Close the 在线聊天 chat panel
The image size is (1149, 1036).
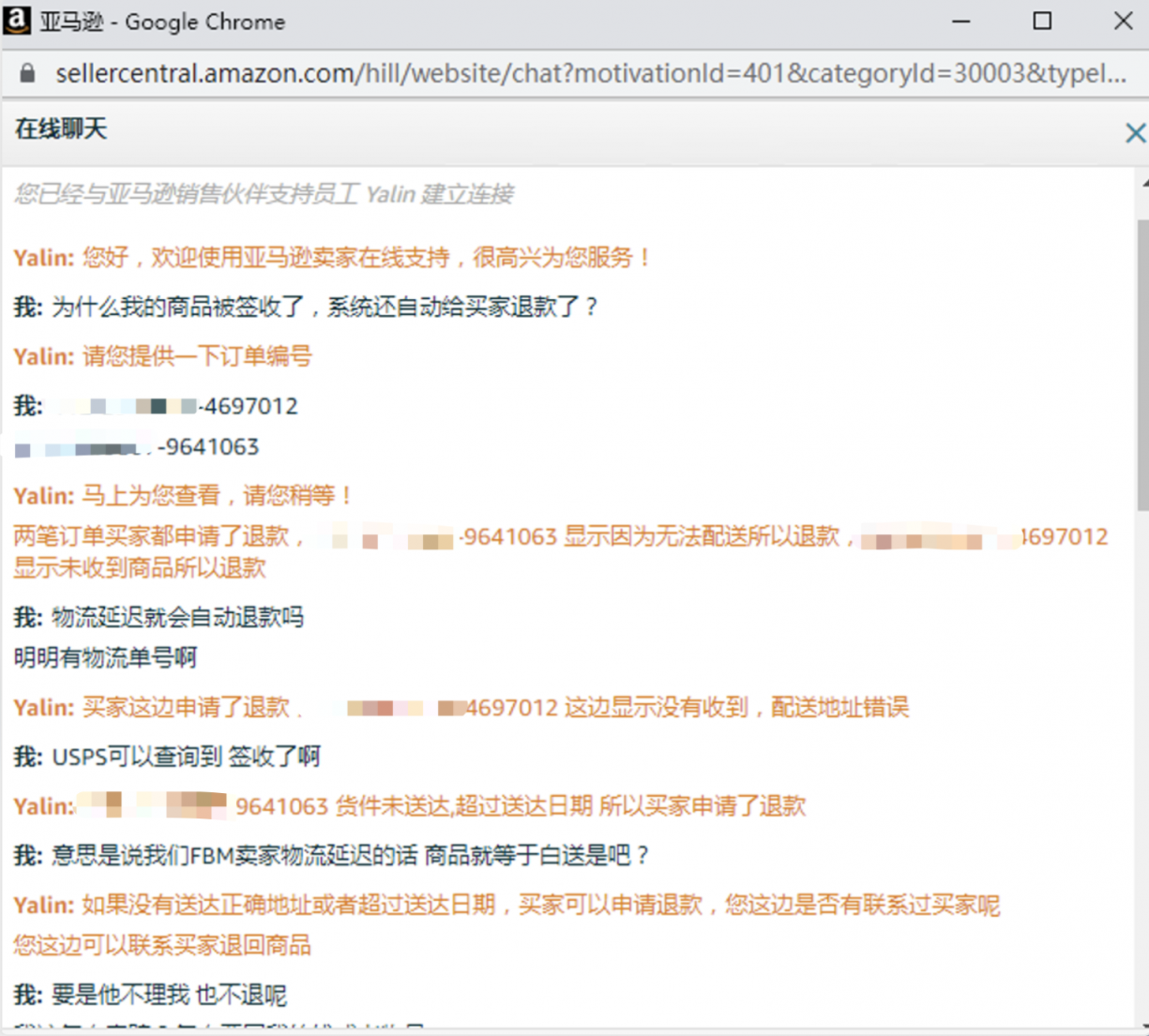[1135, 133]
